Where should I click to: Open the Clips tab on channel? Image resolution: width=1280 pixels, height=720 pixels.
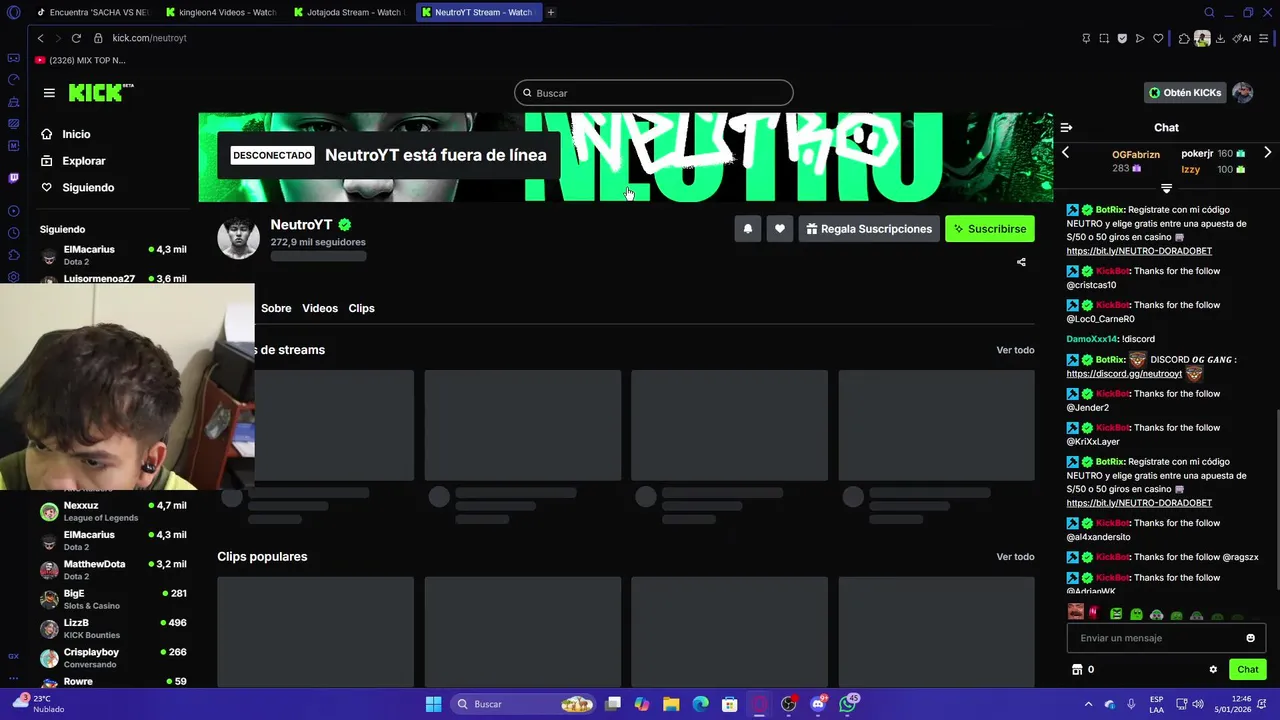point(361,308)
